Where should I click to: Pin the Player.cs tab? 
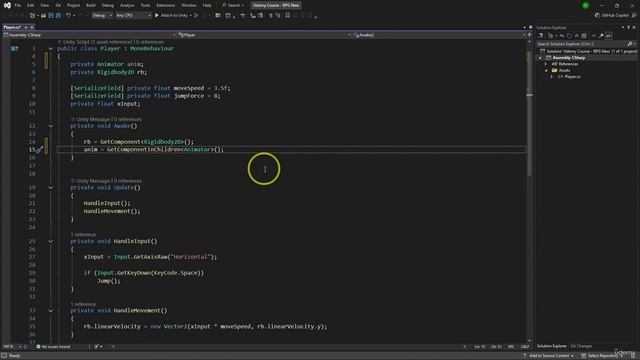coord(26,27)
